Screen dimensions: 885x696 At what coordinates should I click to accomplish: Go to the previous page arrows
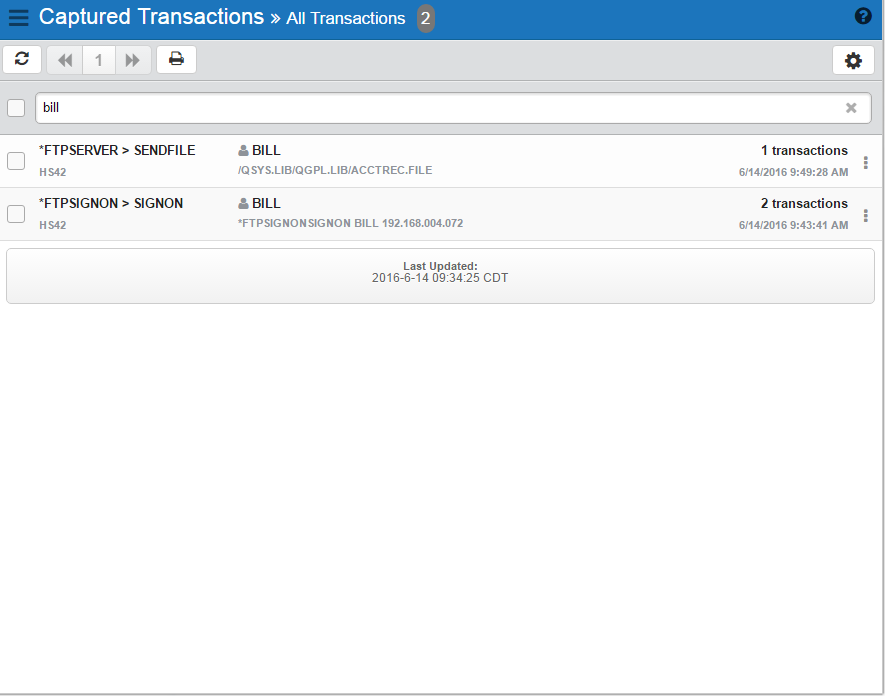pos(65,60)
